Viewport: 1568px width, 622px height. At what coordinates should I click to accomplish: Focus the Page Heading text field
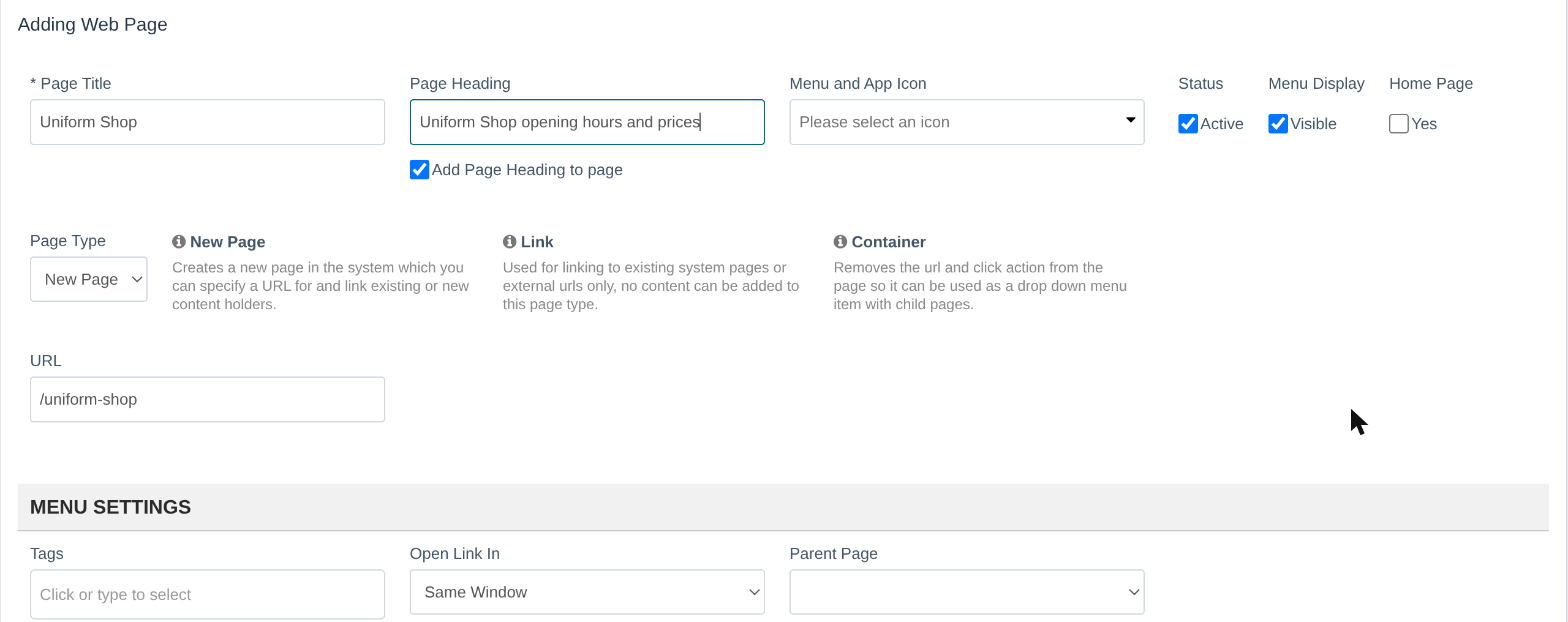tap(587, 122)
